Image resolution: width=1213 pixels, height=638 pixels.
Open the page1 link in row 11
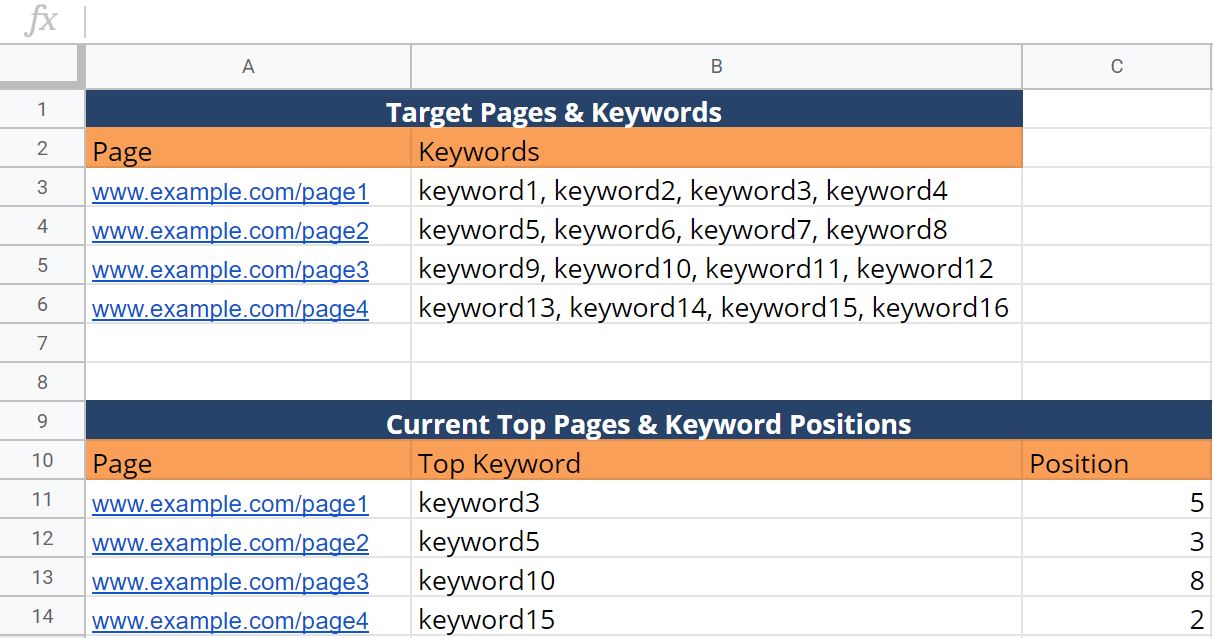click(230, 504)
